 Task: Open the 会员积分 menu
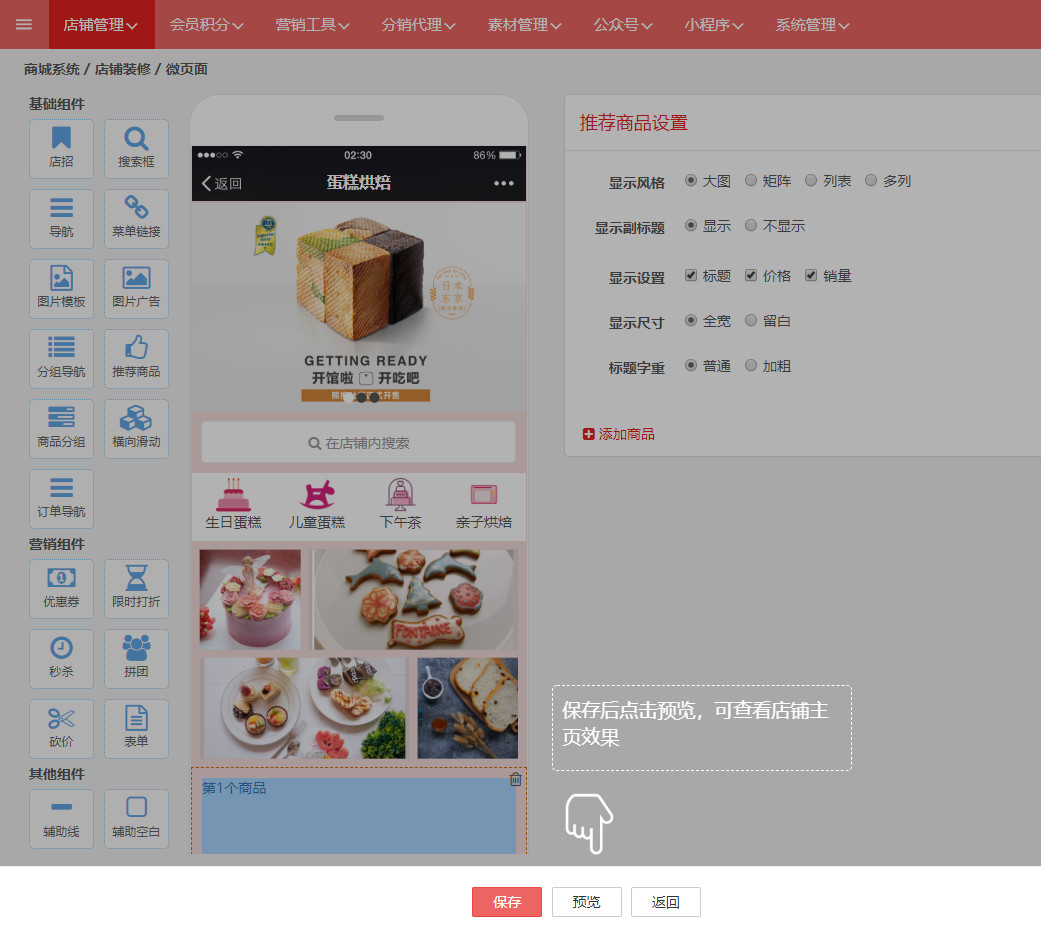(x=206, y=25)
